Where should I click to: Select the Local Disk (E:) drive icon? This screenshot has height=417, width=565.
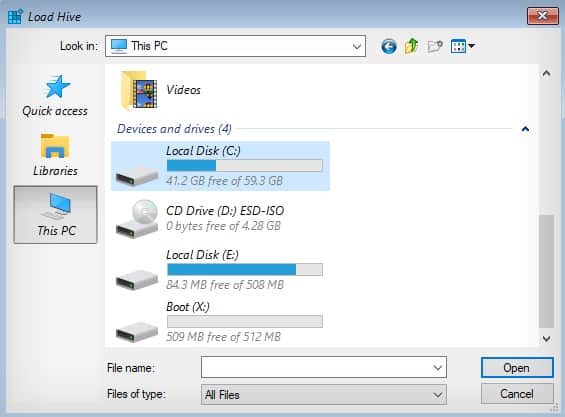pos(137,279)
